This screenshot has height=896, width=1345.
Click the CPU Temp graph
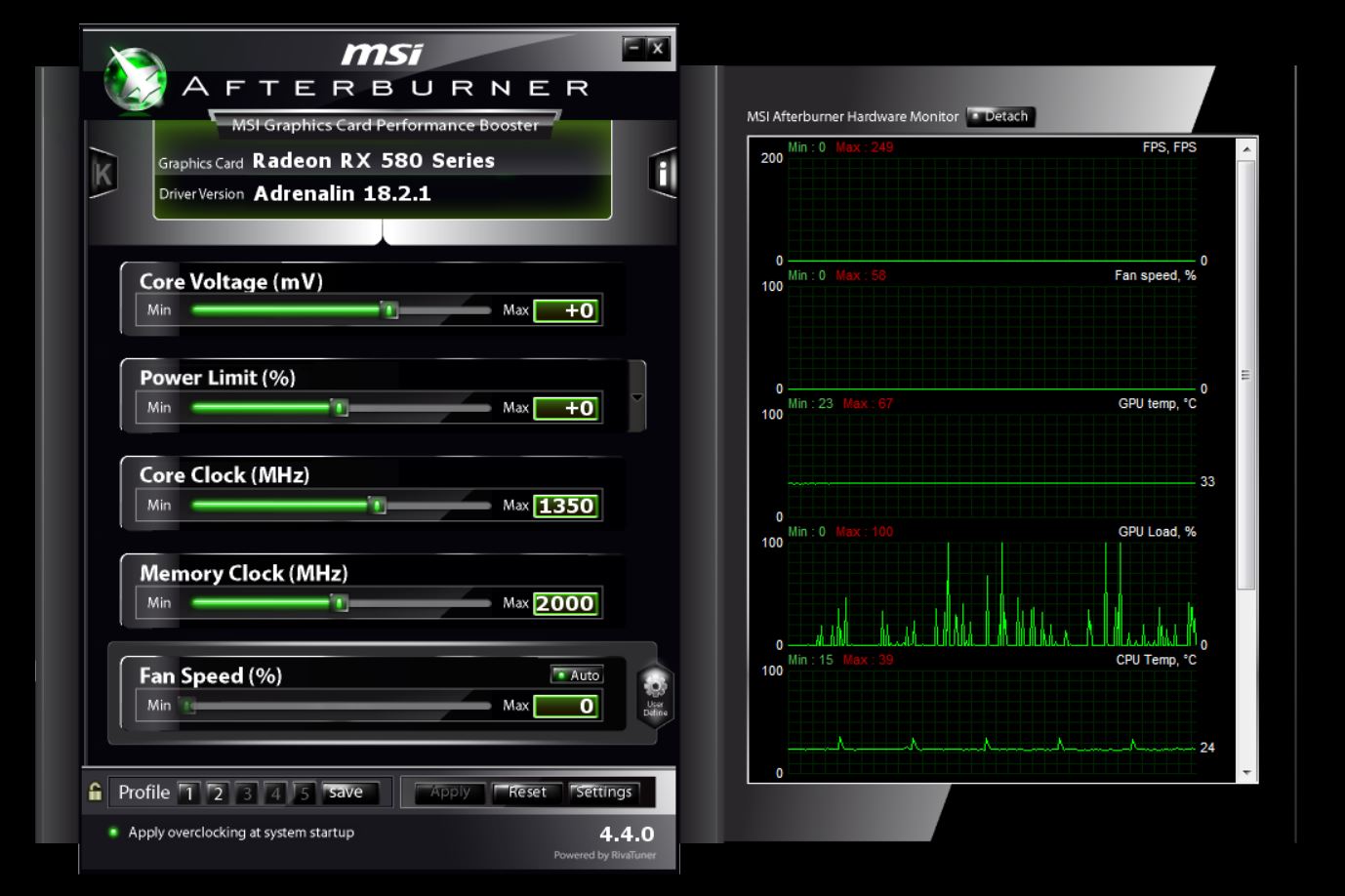point(992,721)
